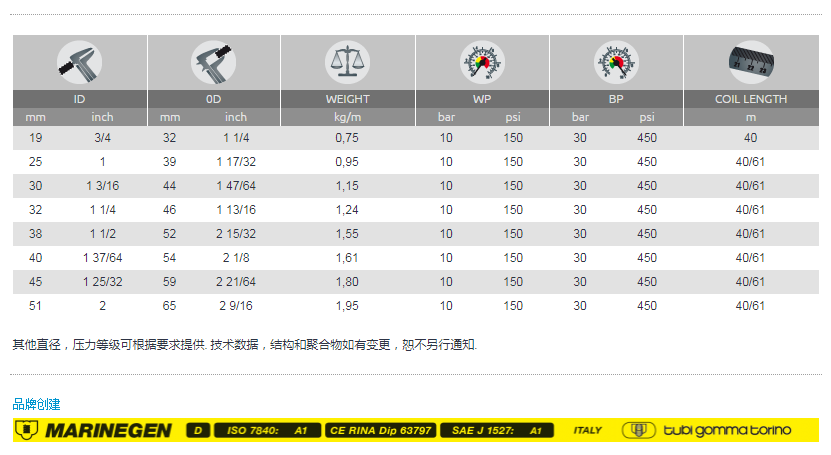Click the ITALY label in the banner
The width and height of the screenshot is (831, 455).
[588, 430]
